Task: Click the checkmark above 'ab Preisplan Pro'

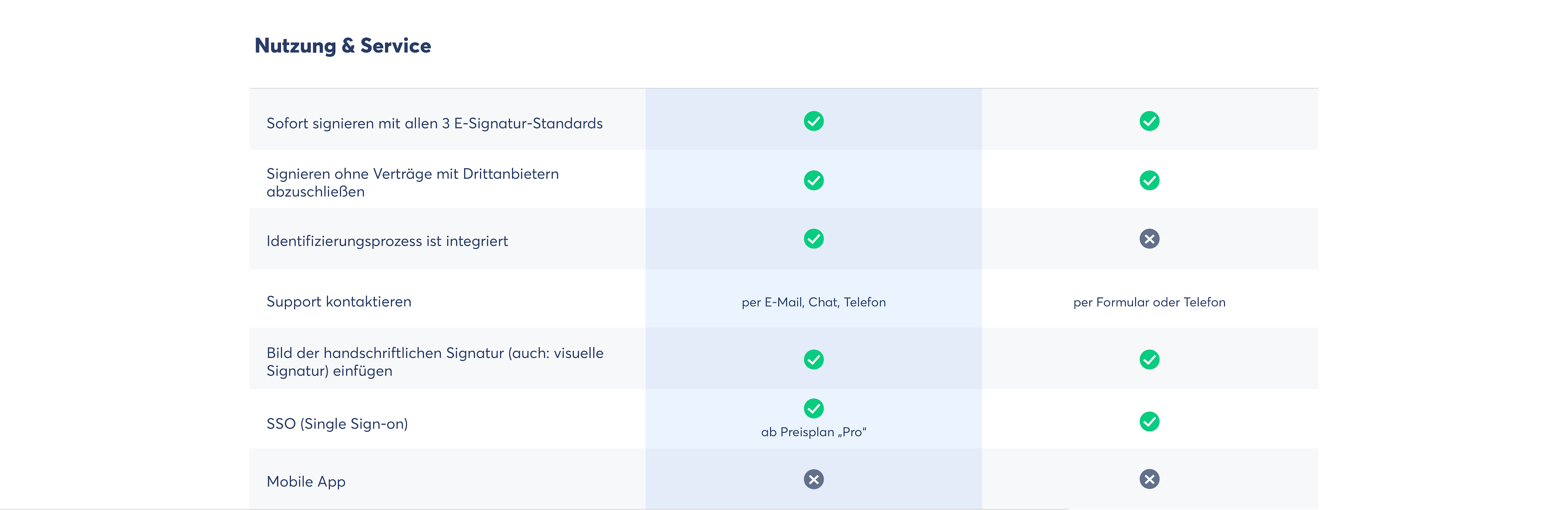Action: tap(813, 408)
